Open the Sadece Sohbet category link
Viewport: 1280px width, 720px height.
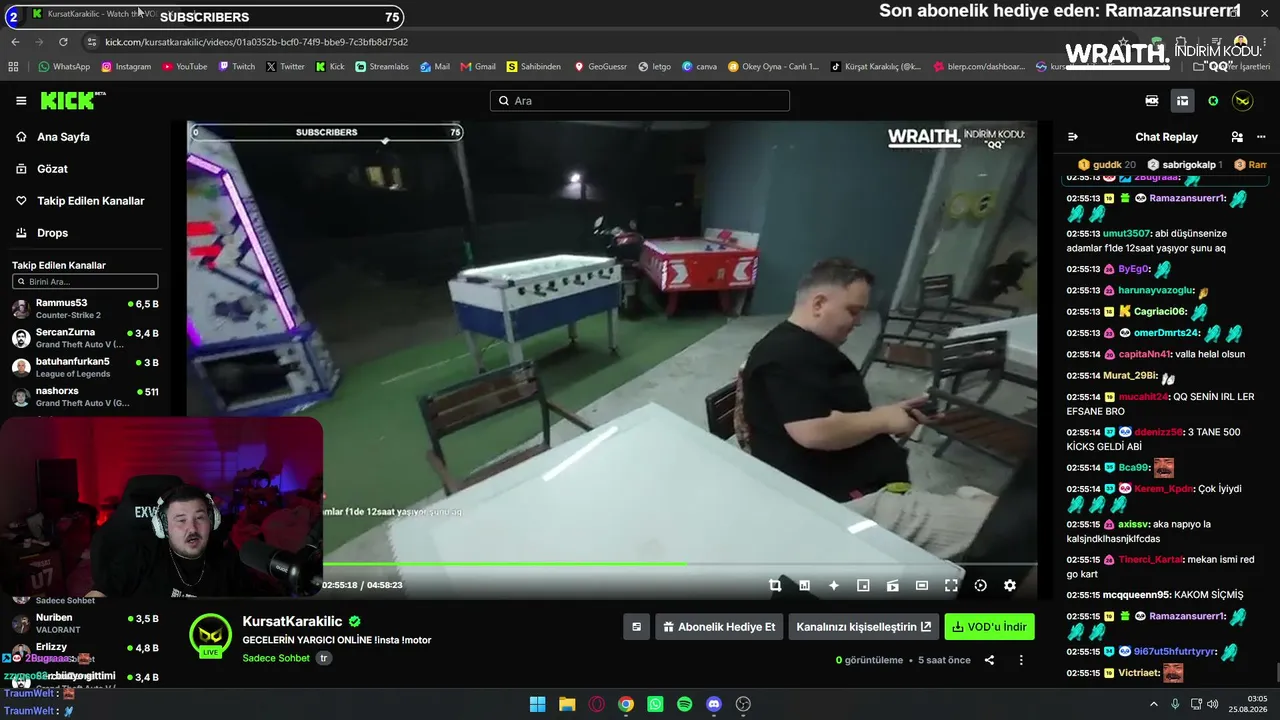(x=276, y=658)
